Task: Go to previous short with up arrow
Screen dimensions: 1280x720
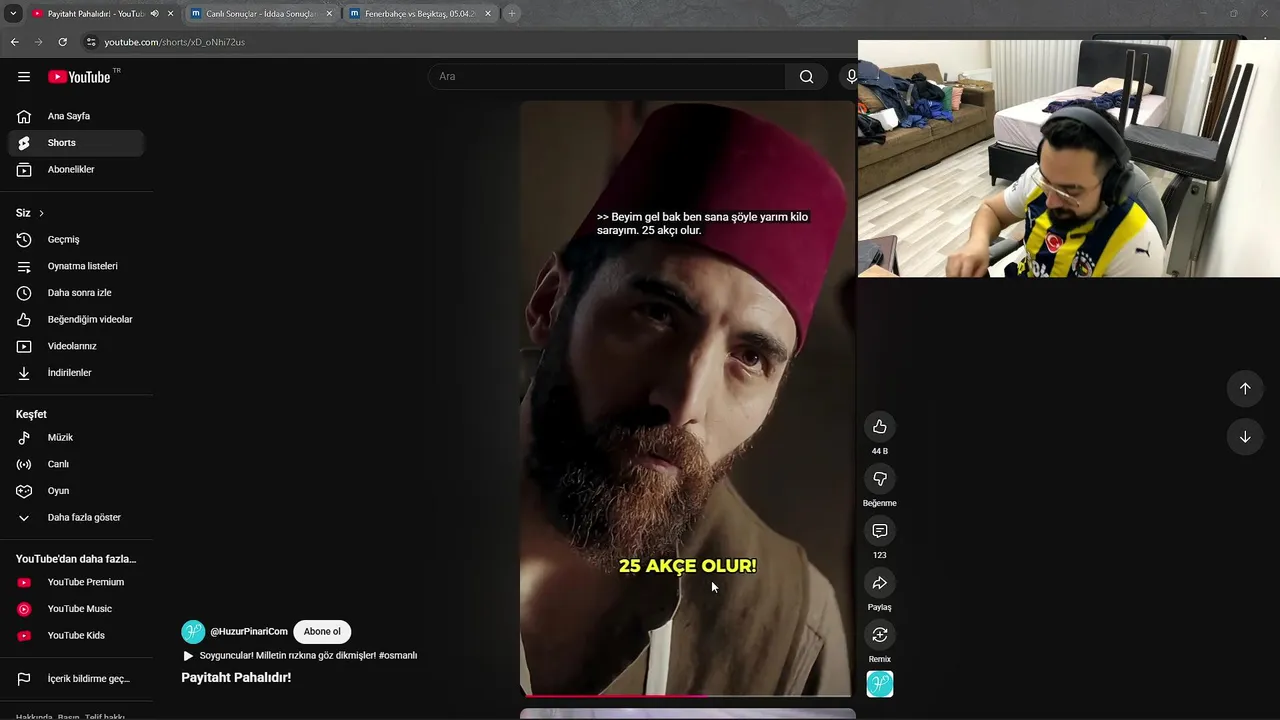Action: 1245,388
